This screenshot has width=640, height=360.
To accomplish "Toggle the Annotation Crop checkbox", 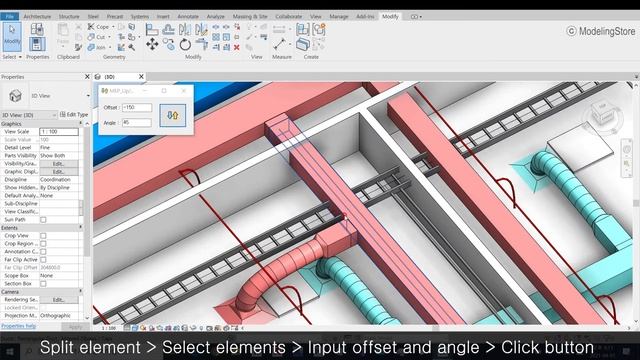I will 43,251.
